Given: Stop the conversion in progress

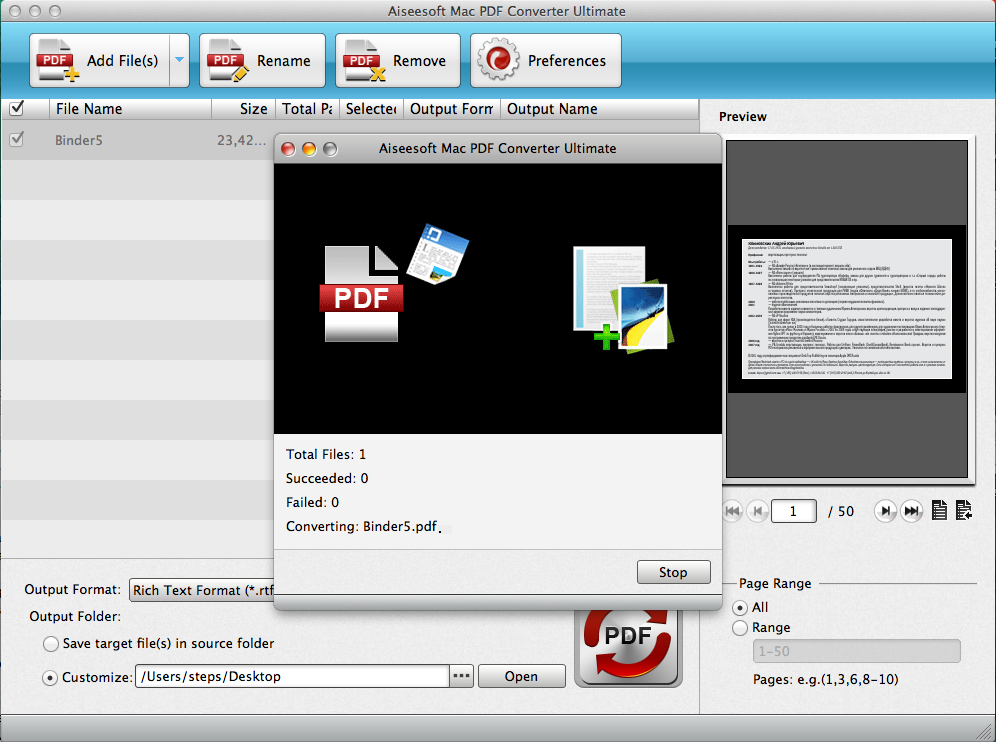Looking at the screenshot, I should 673,572.
